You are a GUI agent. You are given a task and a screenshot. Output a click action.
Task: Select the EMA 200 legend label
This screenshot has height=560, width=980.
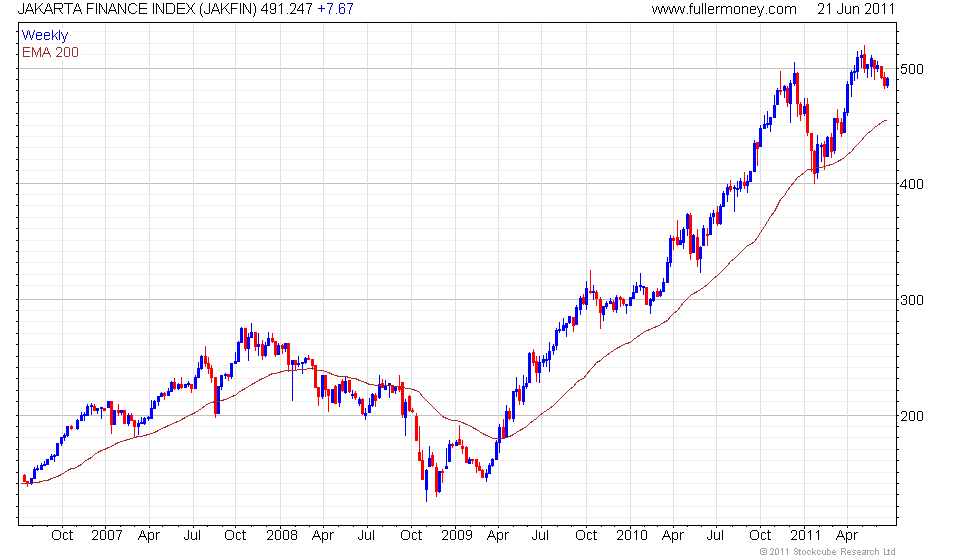pyautogui.click(x=50, y=52)
